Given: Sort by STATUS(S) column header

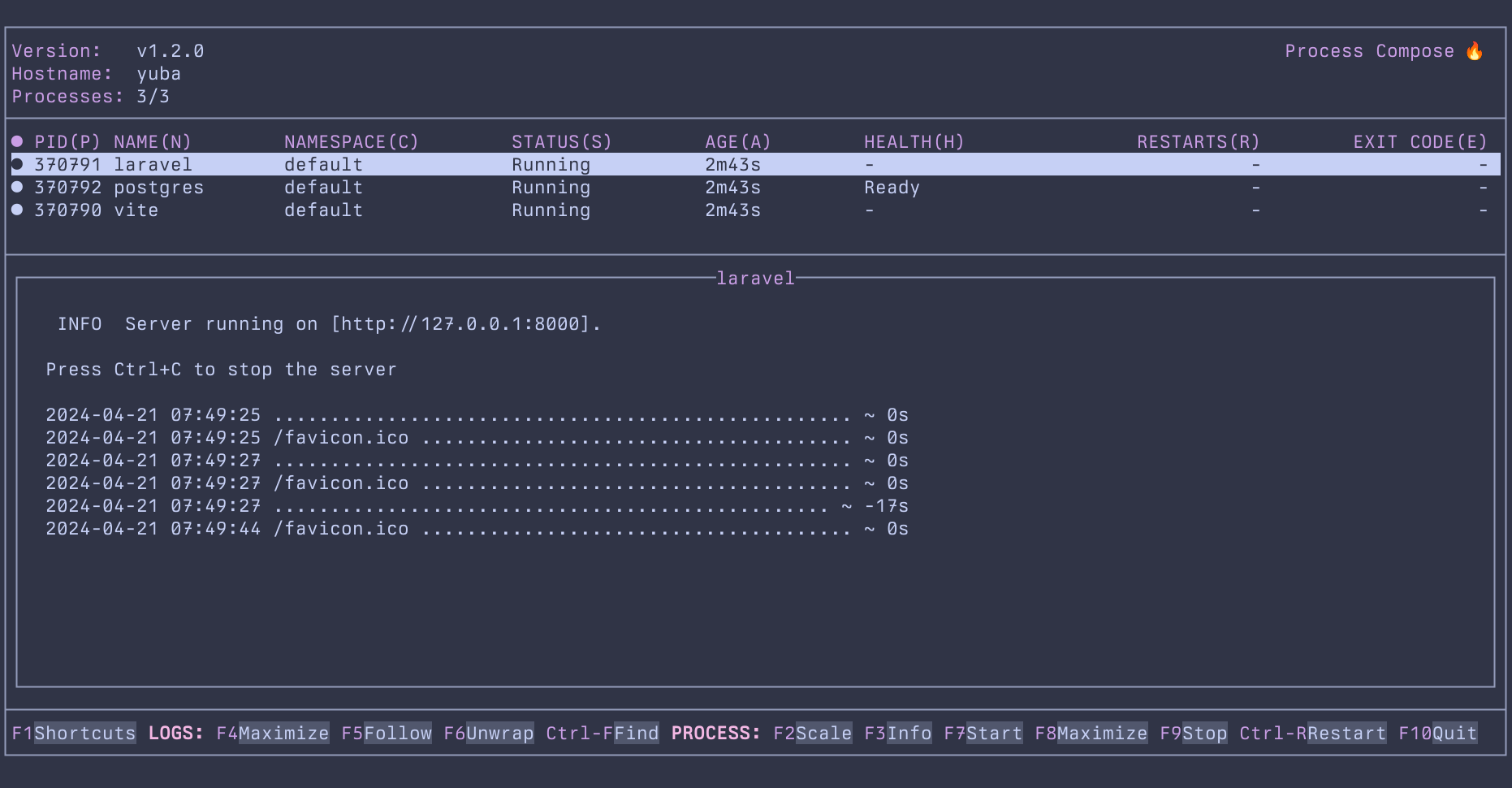Looking at the screenshot, I should click(x=562, y=142).
